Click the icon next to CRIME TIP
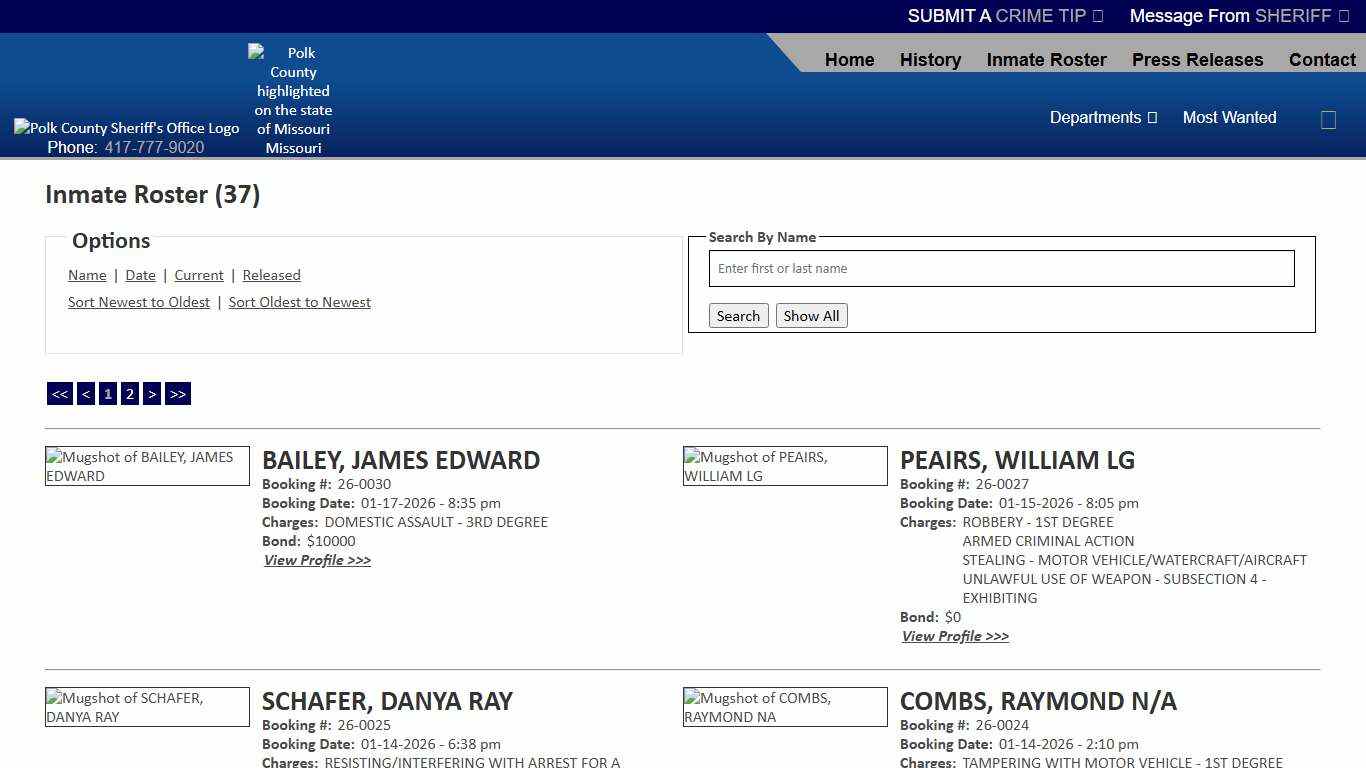 coord(1095,16)
